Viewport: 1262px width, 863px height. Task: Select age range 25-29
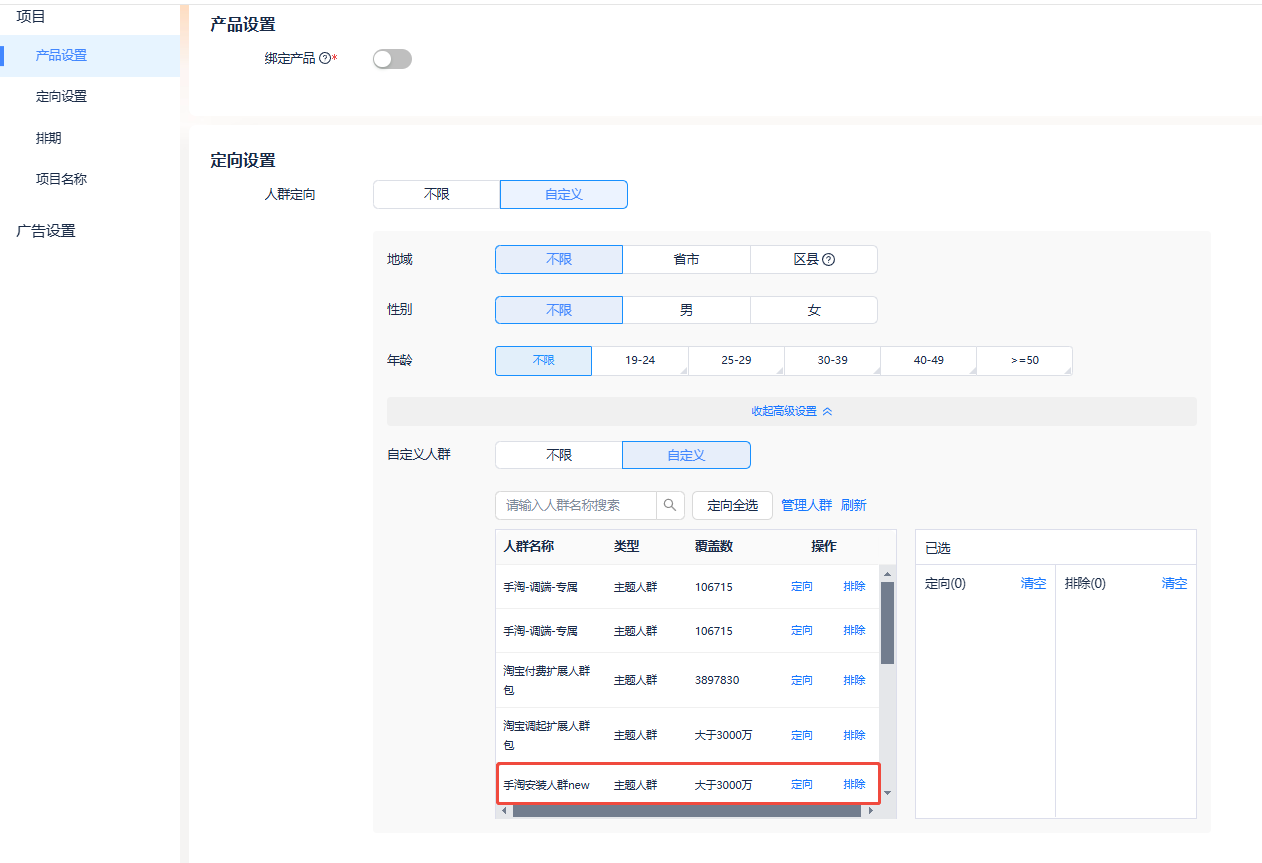click(736, 360)
